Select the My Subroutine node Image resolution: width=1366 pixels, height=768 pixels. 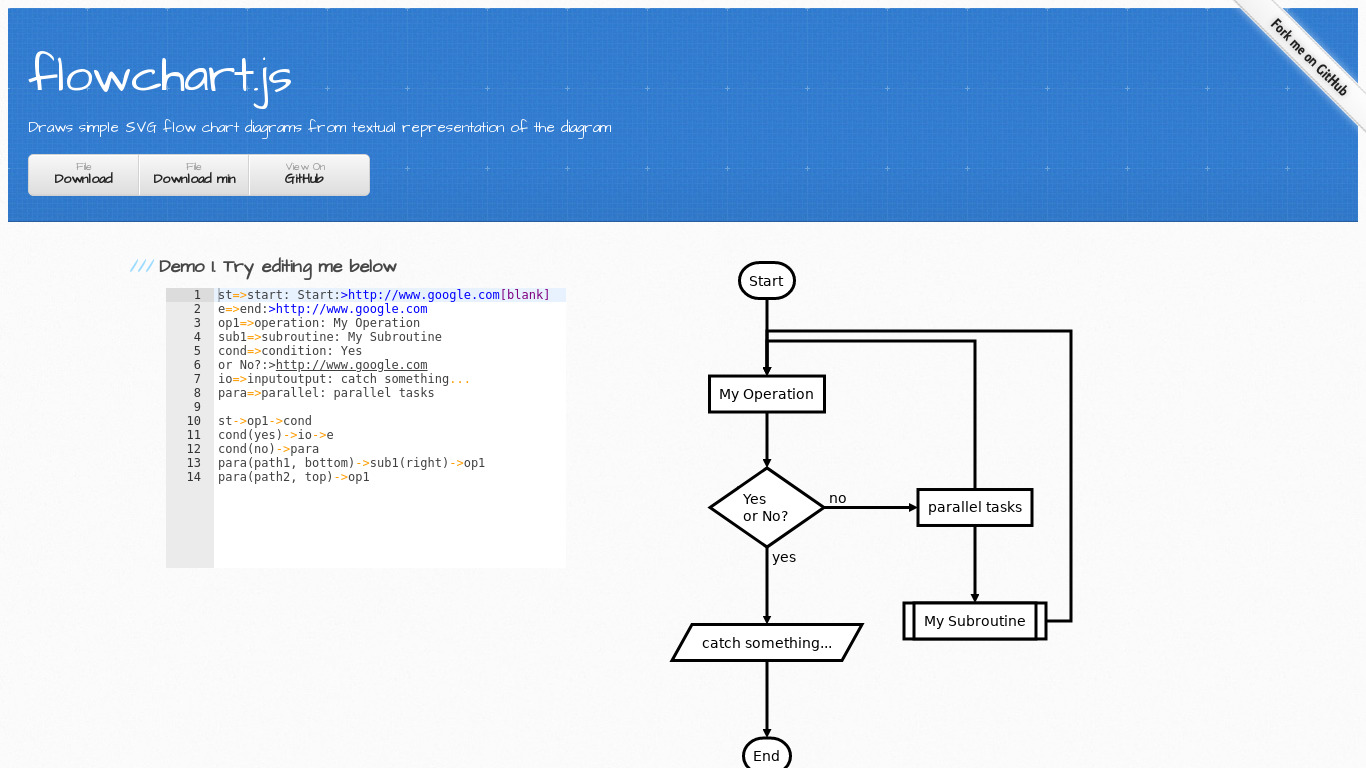tap(975, 621)
